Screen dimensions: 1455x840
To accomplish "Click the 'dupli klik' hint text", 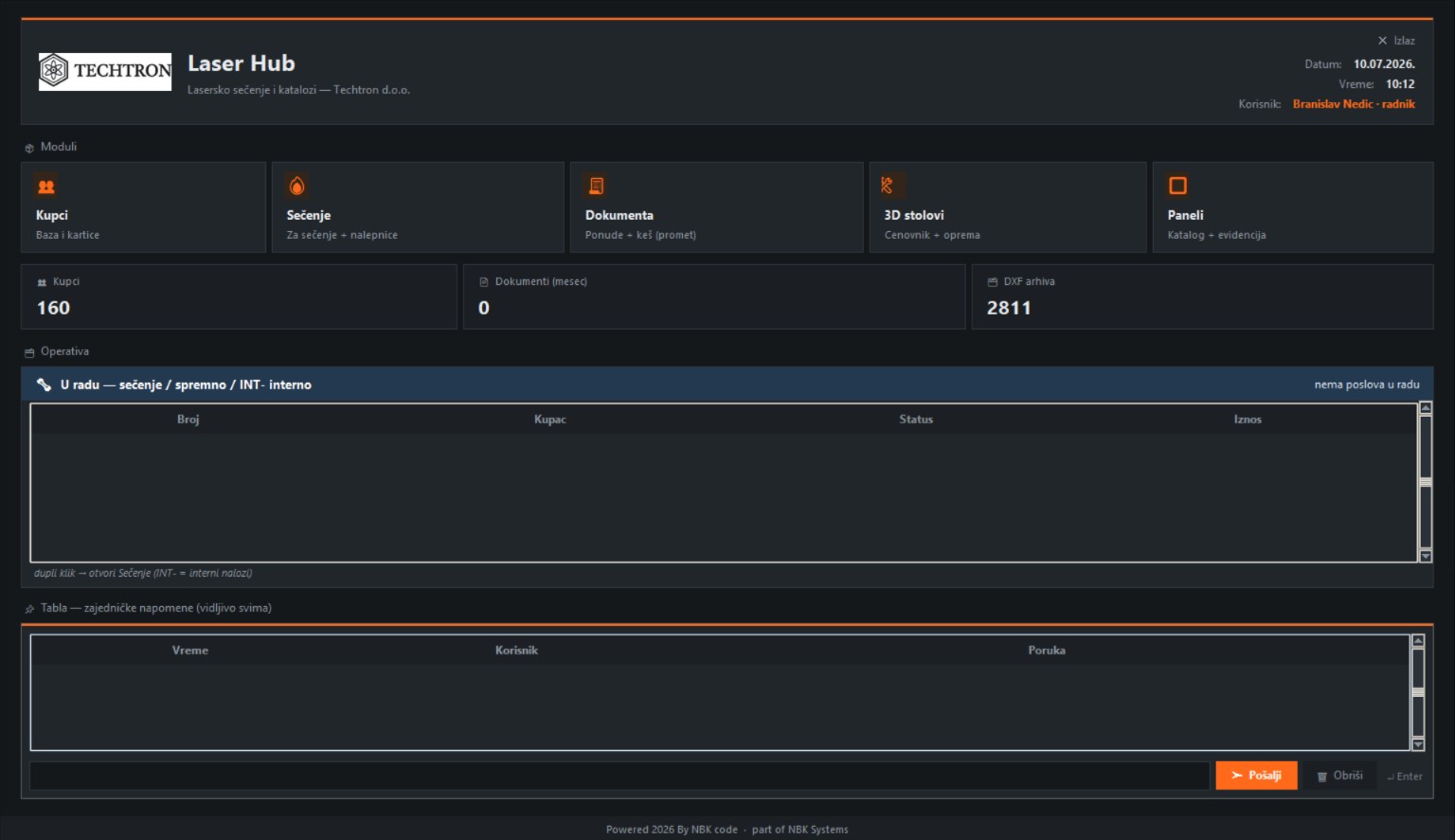I will point(143,573).
